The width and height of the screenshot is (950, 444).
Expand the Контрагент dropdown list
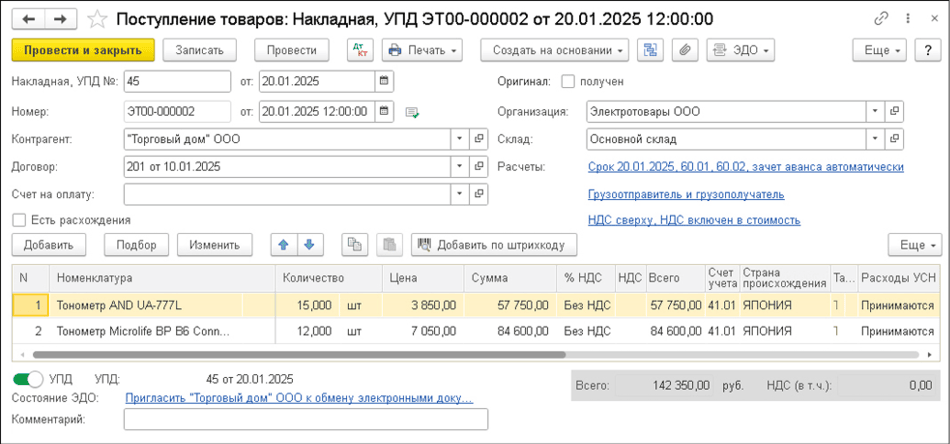tap(459, 139)
